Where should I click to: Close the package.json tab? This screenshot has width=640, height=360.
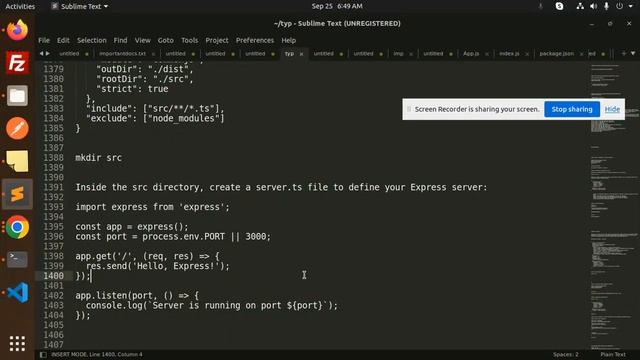pos(581,54)
